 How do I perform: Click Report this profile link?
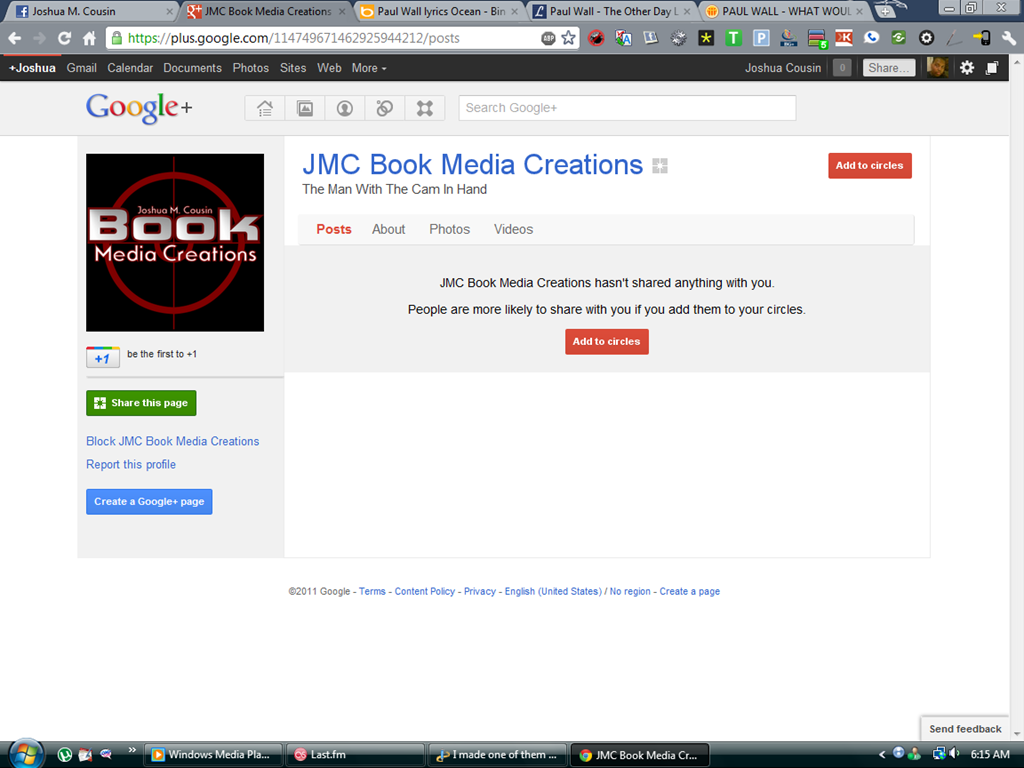pos(131,464)
